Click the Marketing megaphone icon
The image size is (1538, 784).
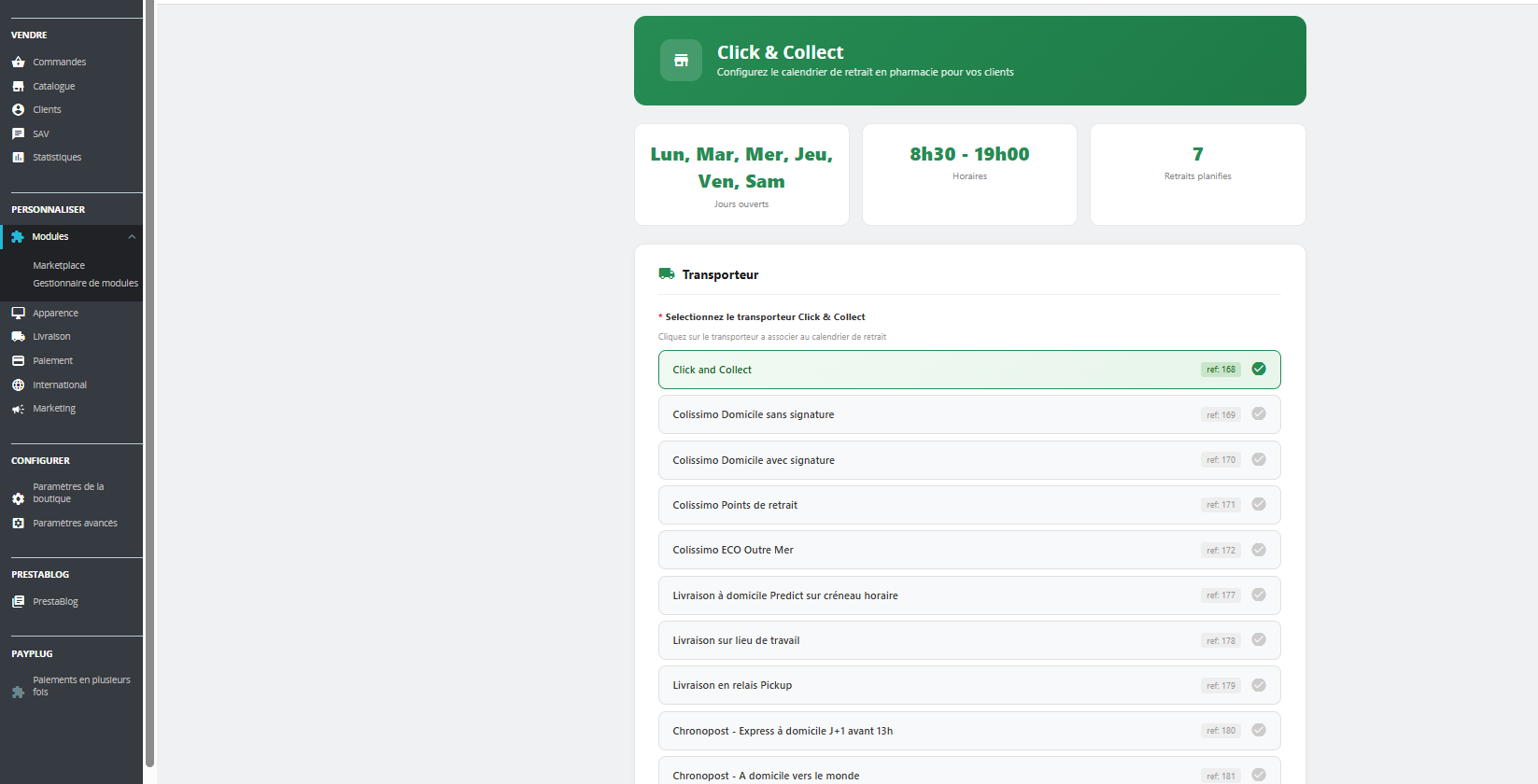(x=18, y=409)
